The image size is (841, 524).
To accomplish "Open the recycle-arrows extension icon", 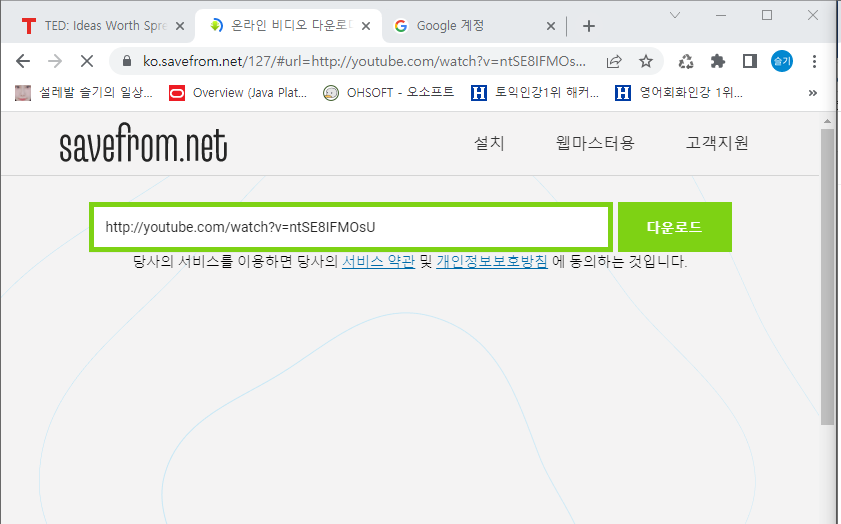I will 686,61.
